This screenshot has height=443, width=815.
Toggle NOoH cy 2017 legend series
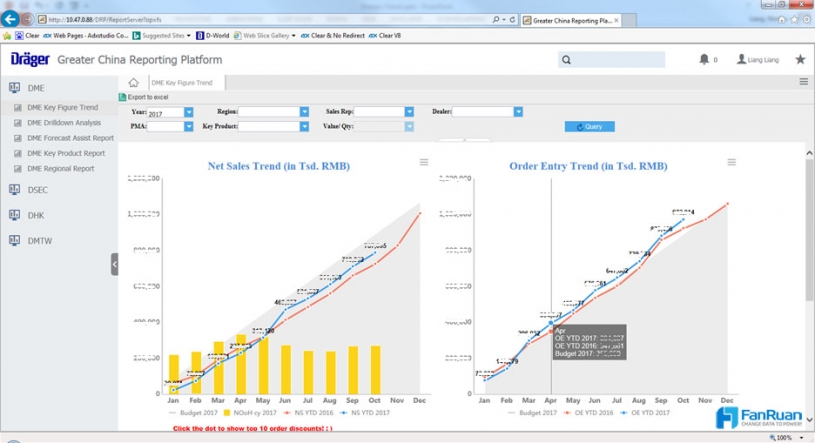tap(250, 413)
